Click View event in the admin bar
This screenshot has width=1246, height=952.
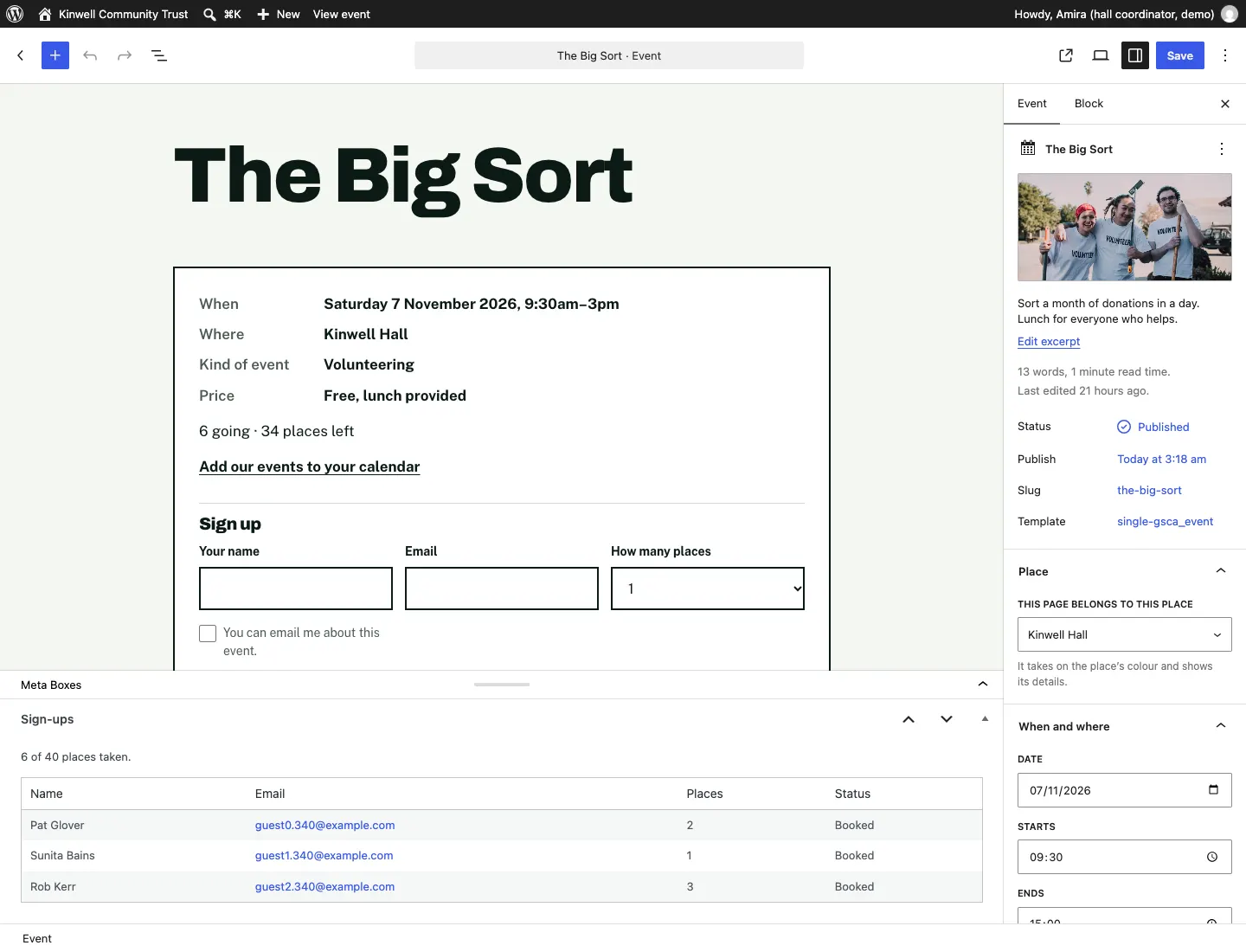(342, 14)
